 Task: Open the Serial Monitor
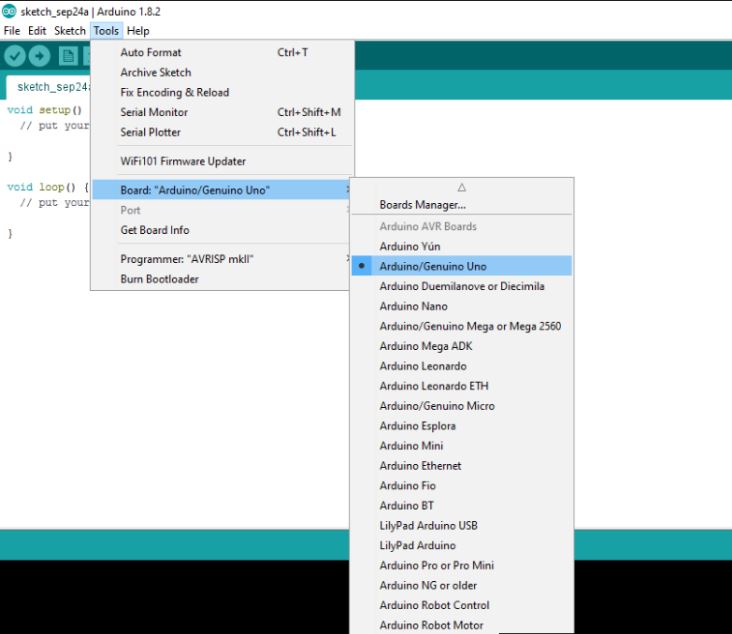coord(222,113)
